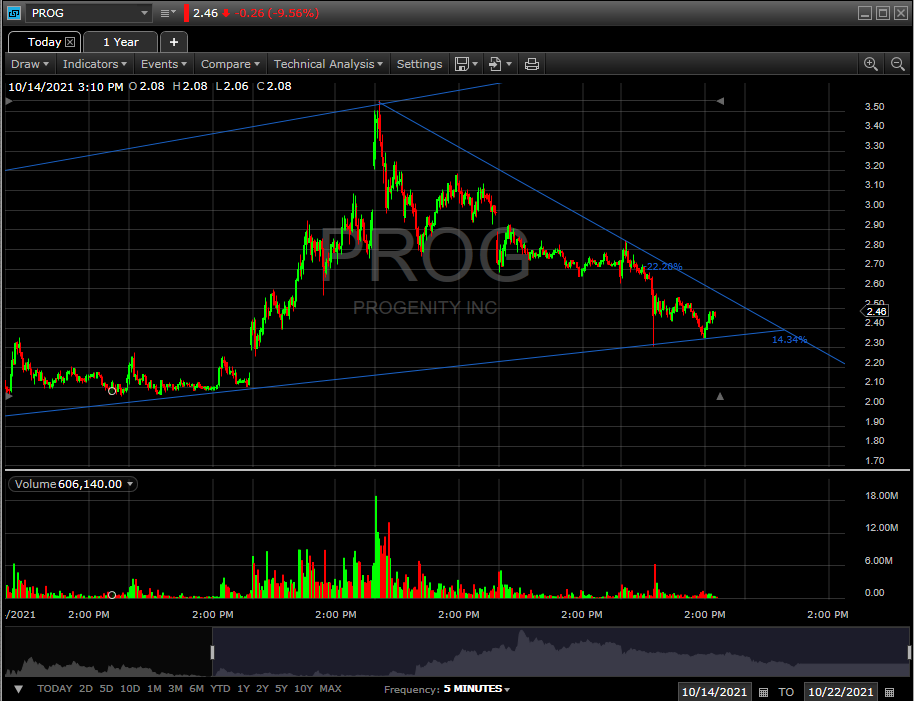Select the 2D time range
914x701 pixels.
pyautogui.click(x=86, y=689)
